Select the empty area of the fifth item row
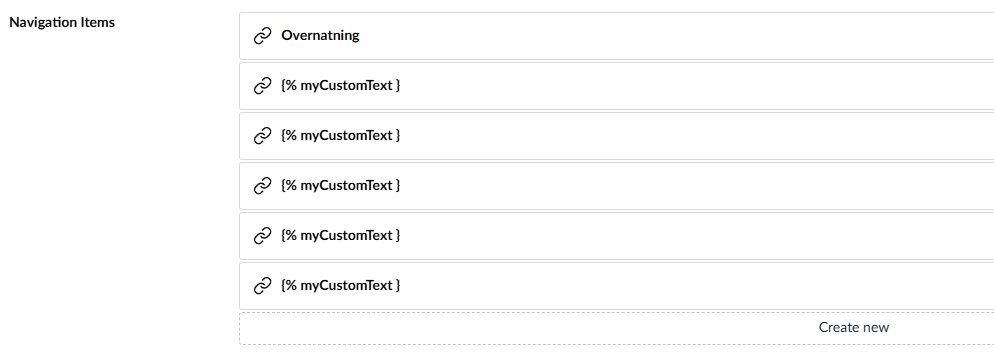The height and width of the screenshot is (363, 994). (x=697, y=236)
